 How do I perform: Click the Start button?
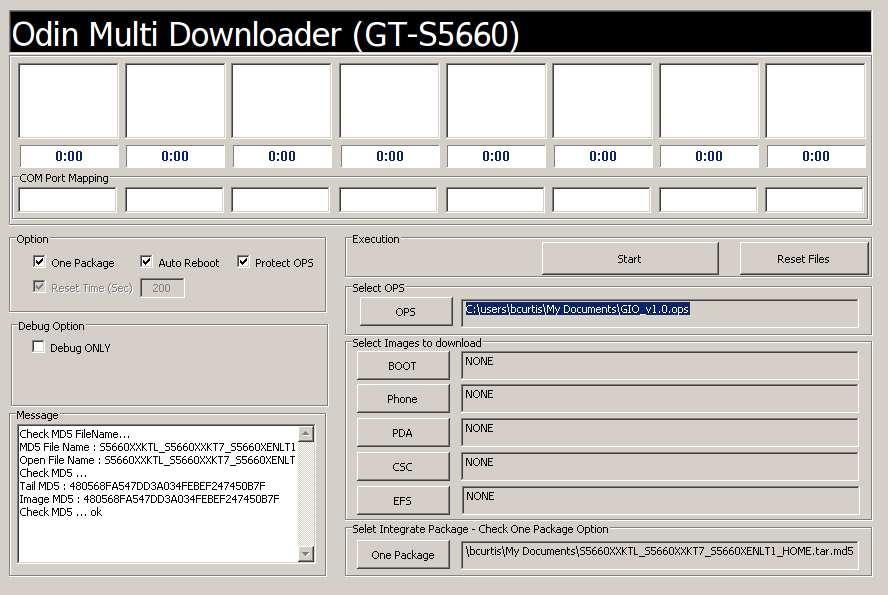(x=629, y=259)
